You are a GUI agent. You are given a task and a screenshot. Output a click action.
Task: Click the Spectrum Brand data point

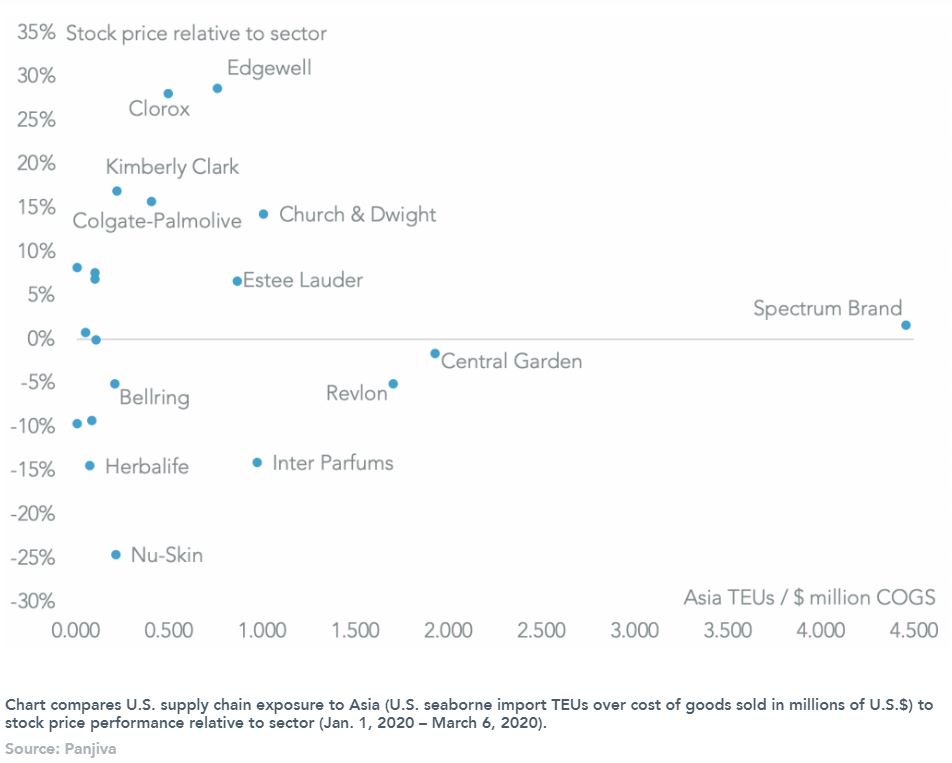[905, 325]
